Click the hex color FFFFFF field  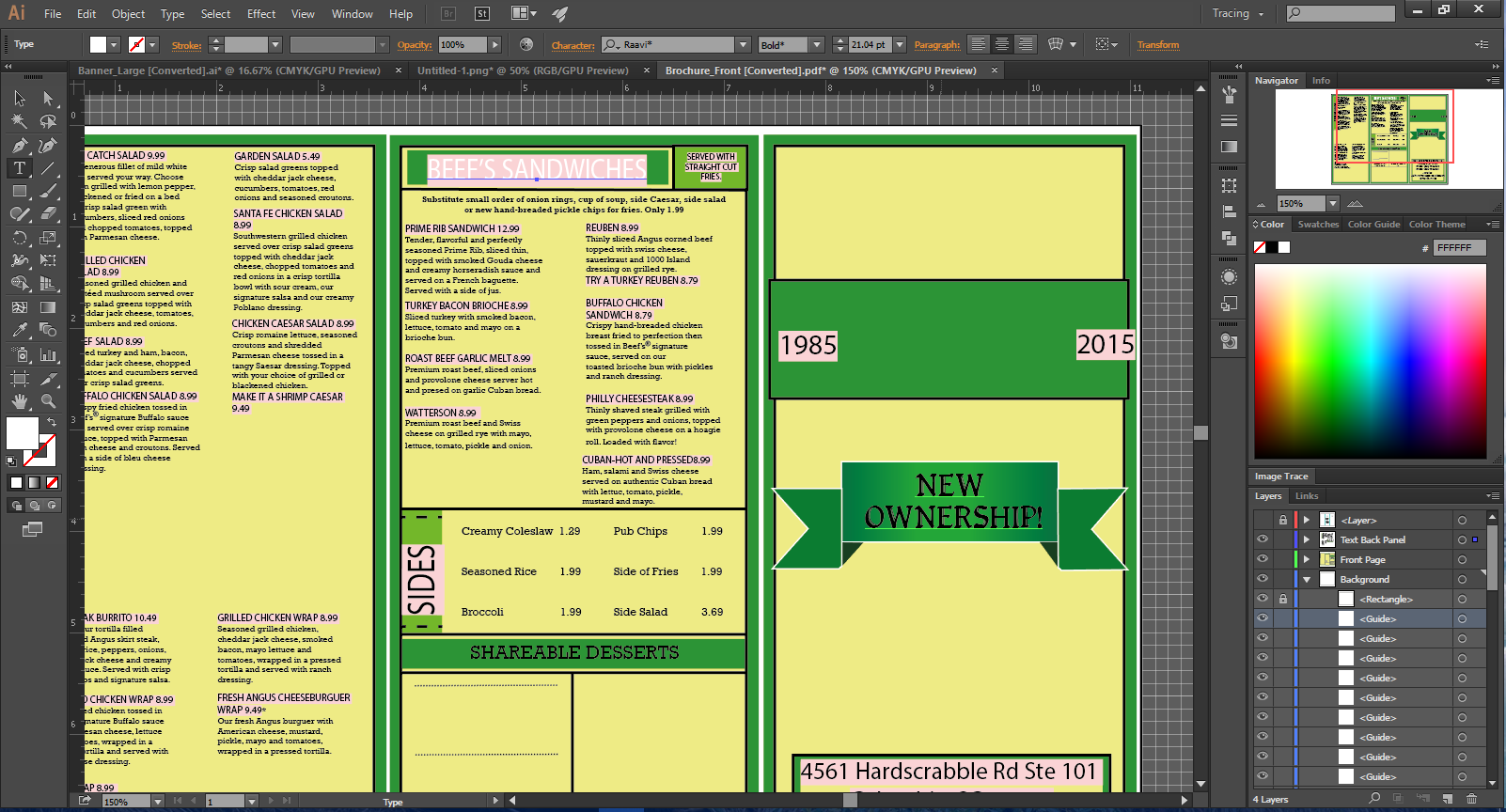click(1460, 247)
